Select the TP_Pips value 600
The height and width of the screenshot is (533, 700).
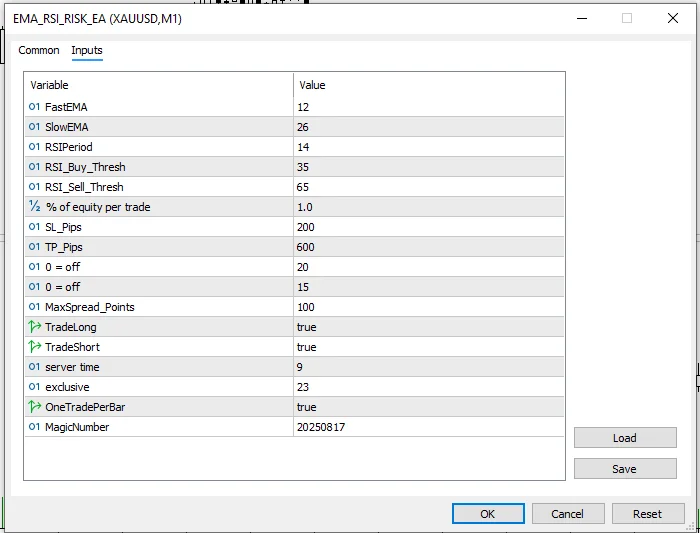(x=306, y=247)
